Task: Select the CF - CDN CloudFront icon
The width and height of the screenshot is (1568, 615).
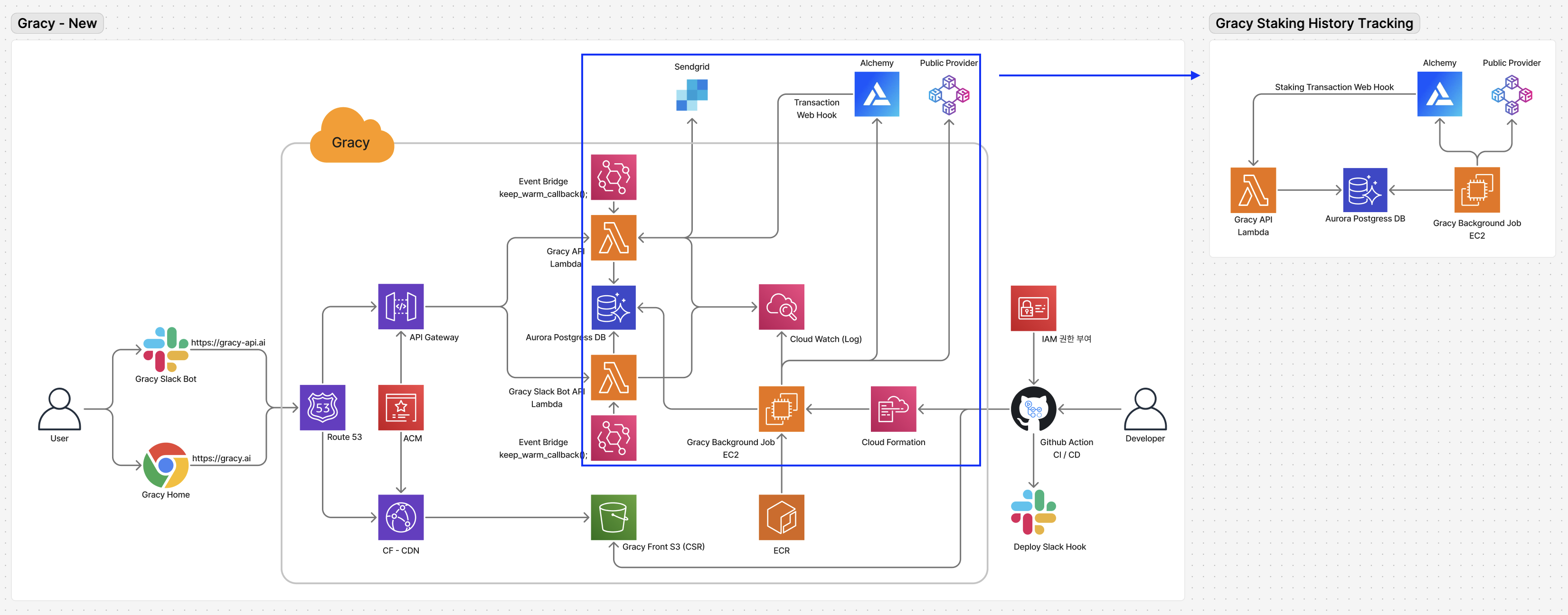Action: tap(400, 517)
